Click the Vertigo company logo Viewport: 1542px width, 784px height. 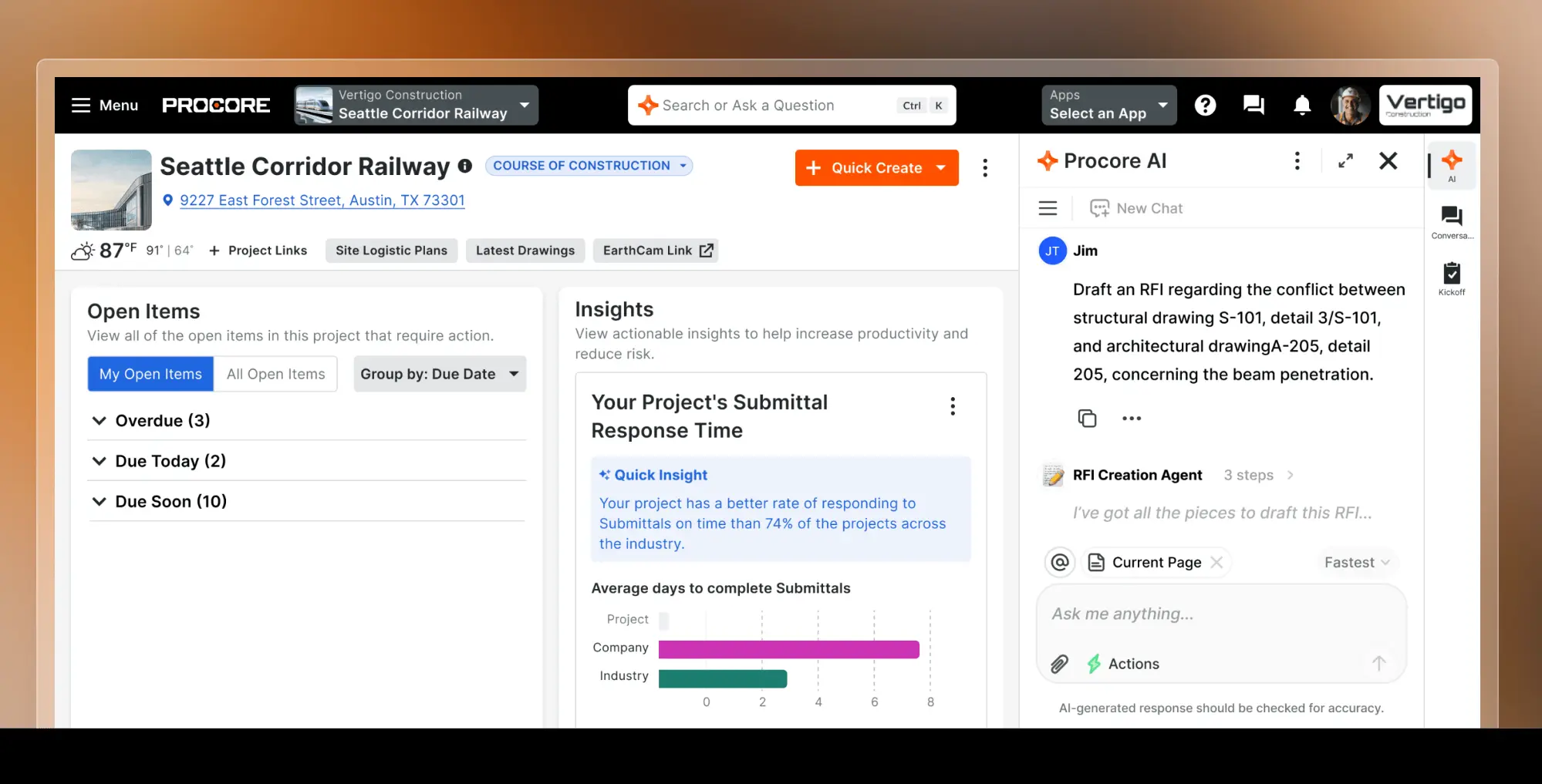(1426, 105)
